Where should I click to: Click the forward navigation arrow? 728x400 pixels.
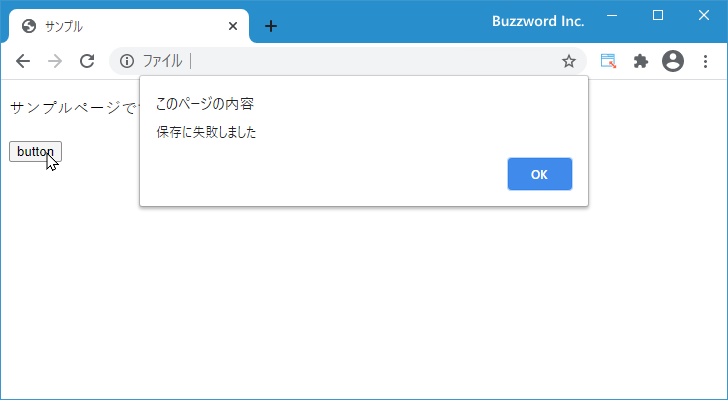coord(55,61)
